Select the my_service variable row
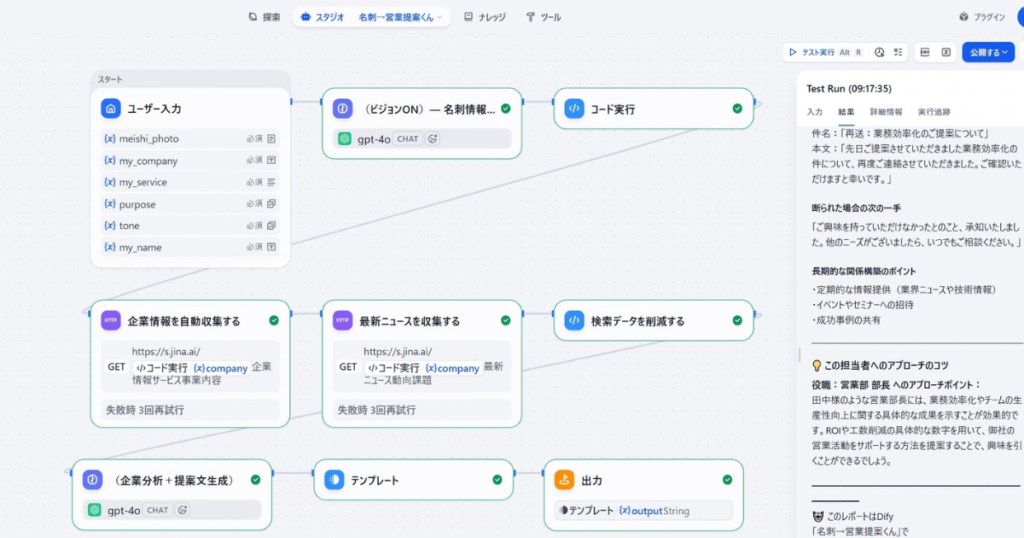Image resolution: width=1024 pixels, height=538 pixels. [190, 182]
